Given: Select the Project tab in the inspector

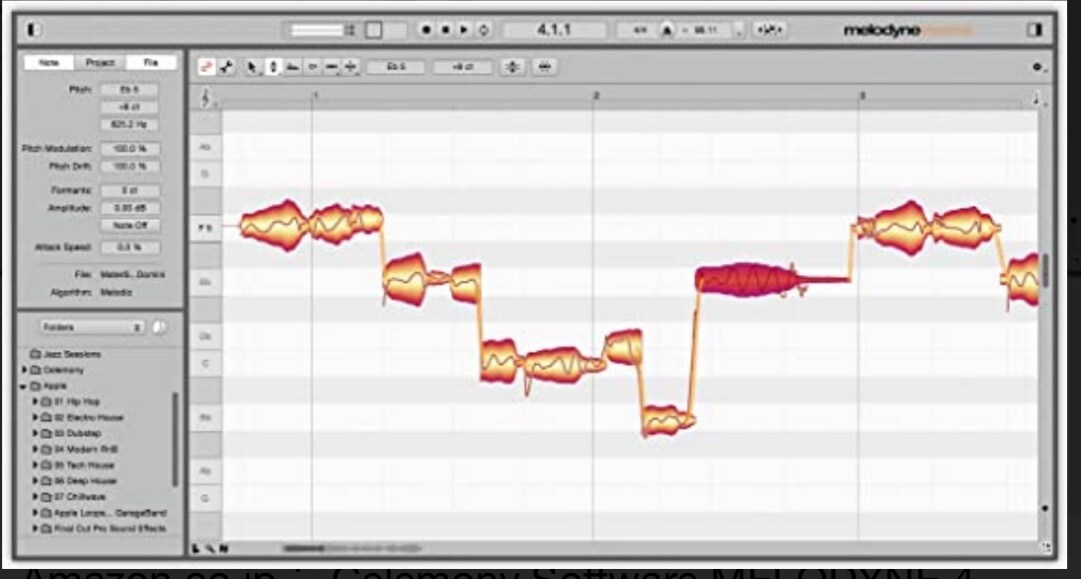Looking at the screenshot, I should (100, 63).
